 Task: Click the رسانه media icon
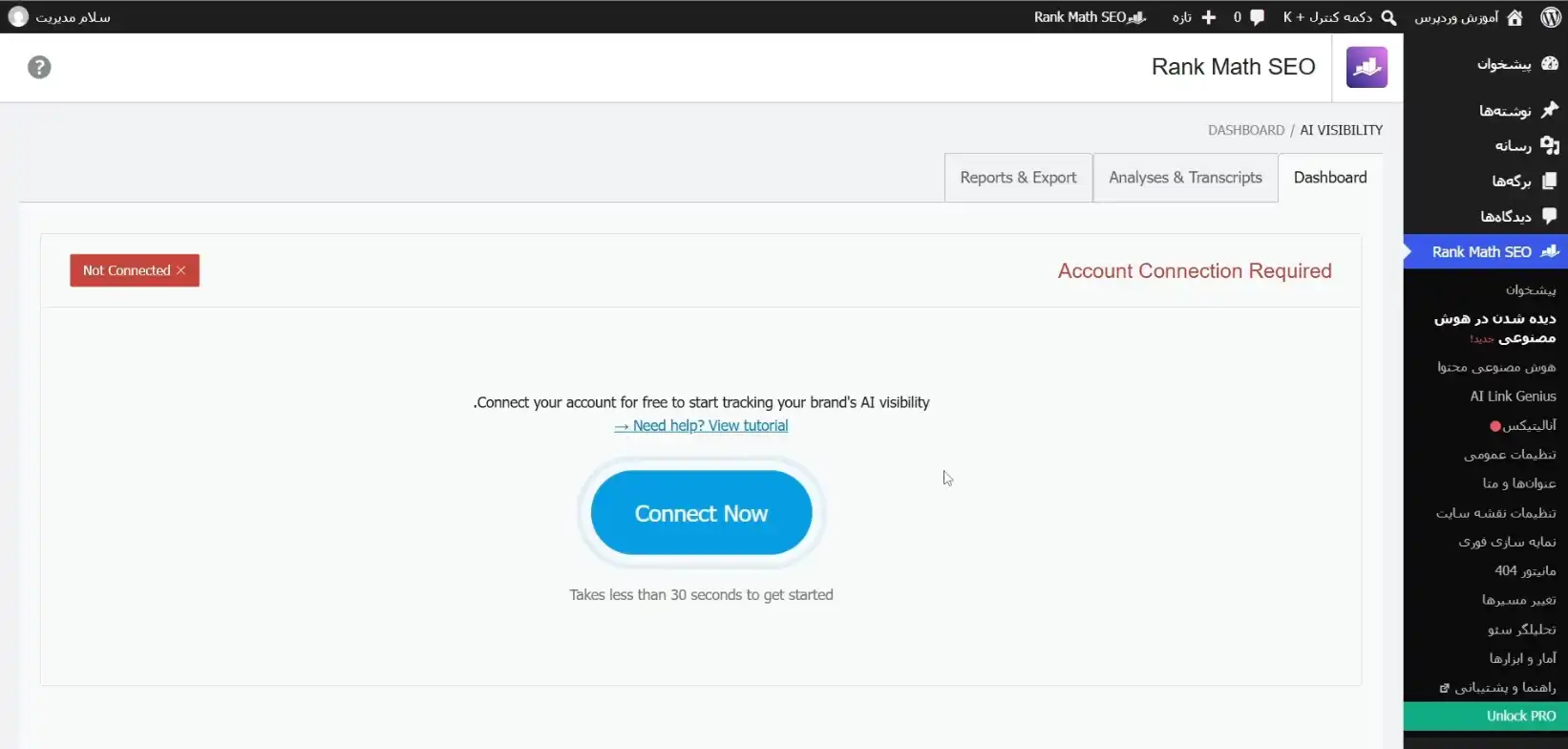[1549, 145]
